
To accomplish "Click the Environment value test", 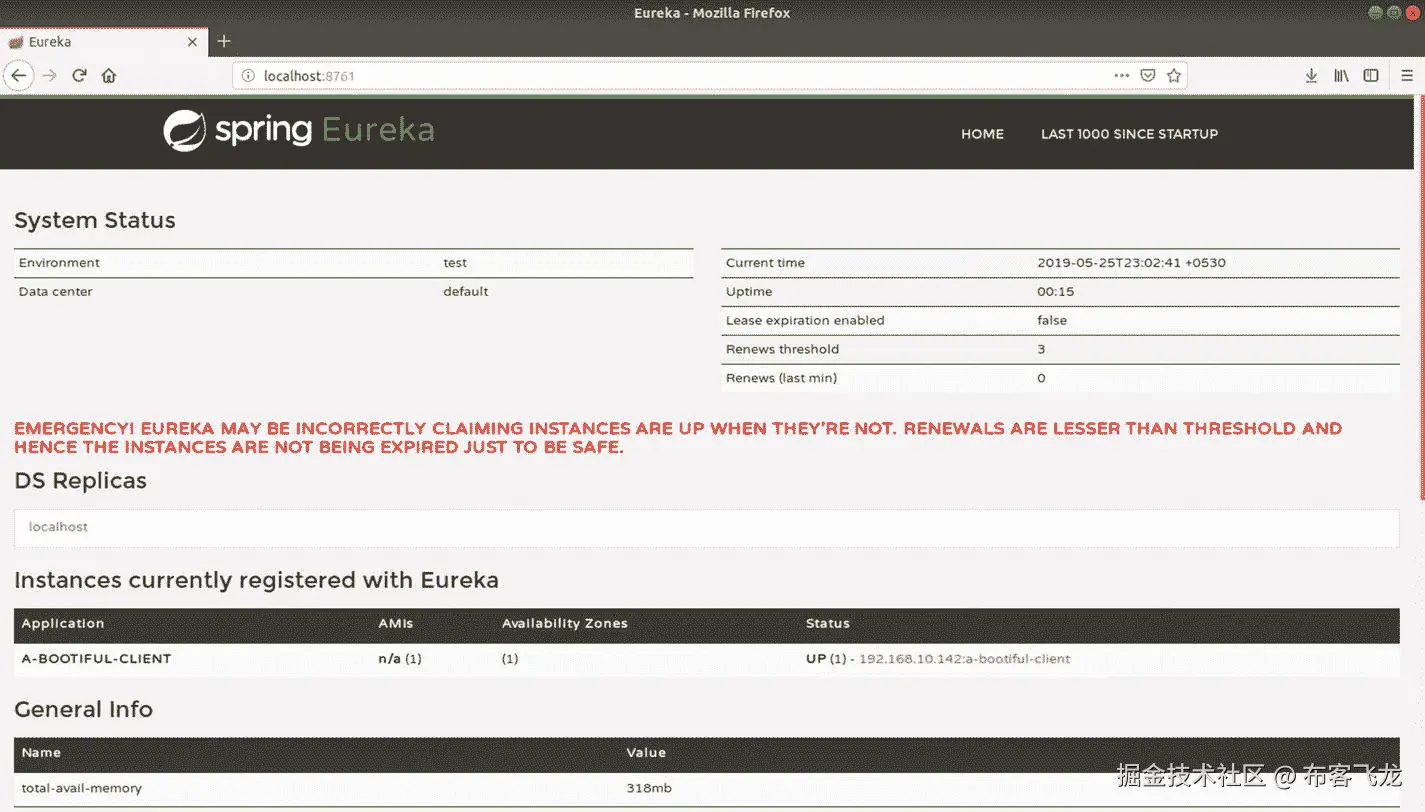I will pos(455,263).
